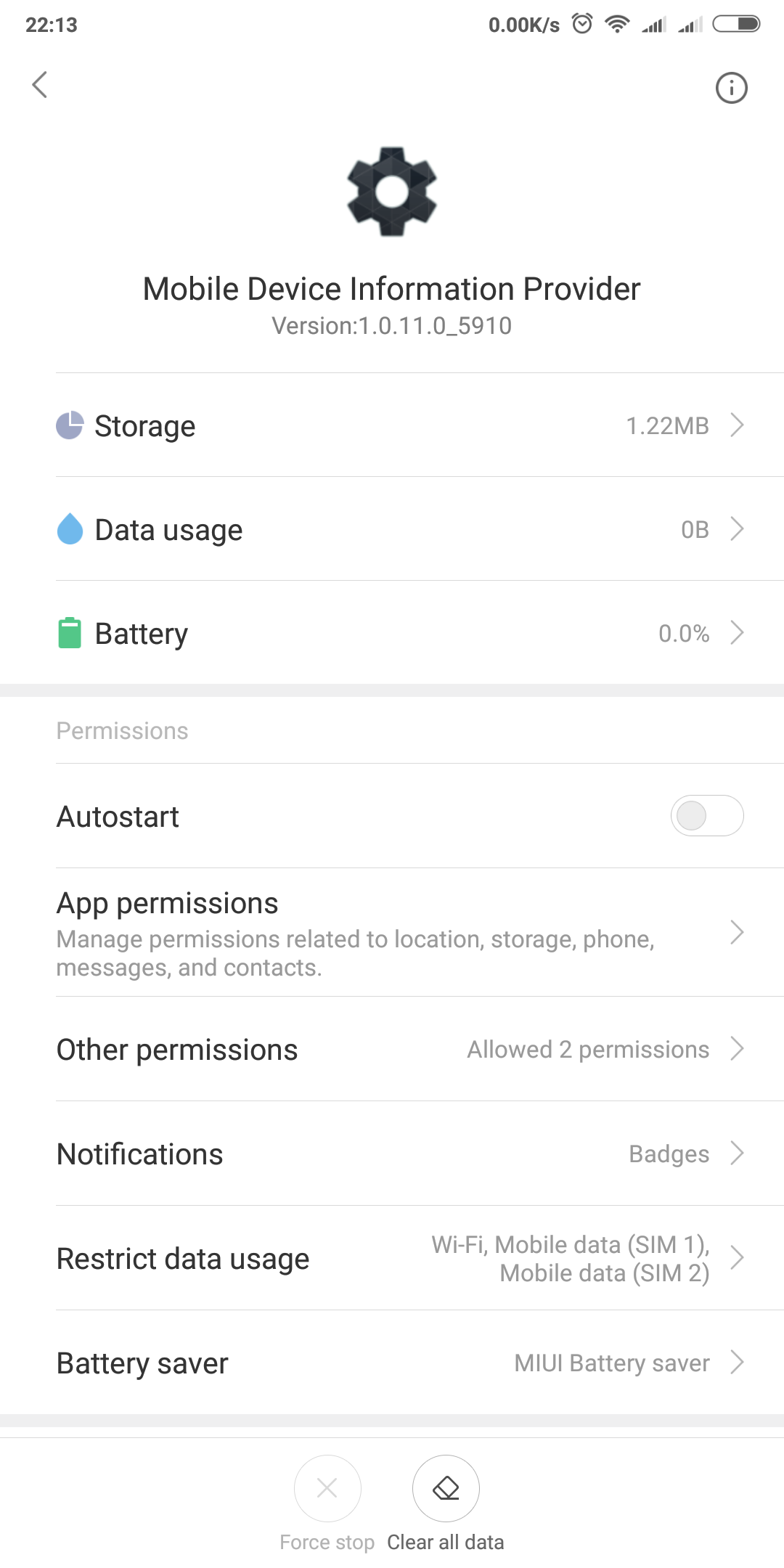The width and height of the screenshot is (784, 1568).
Task: Open Restrict data usage options
Action: 392,1259
